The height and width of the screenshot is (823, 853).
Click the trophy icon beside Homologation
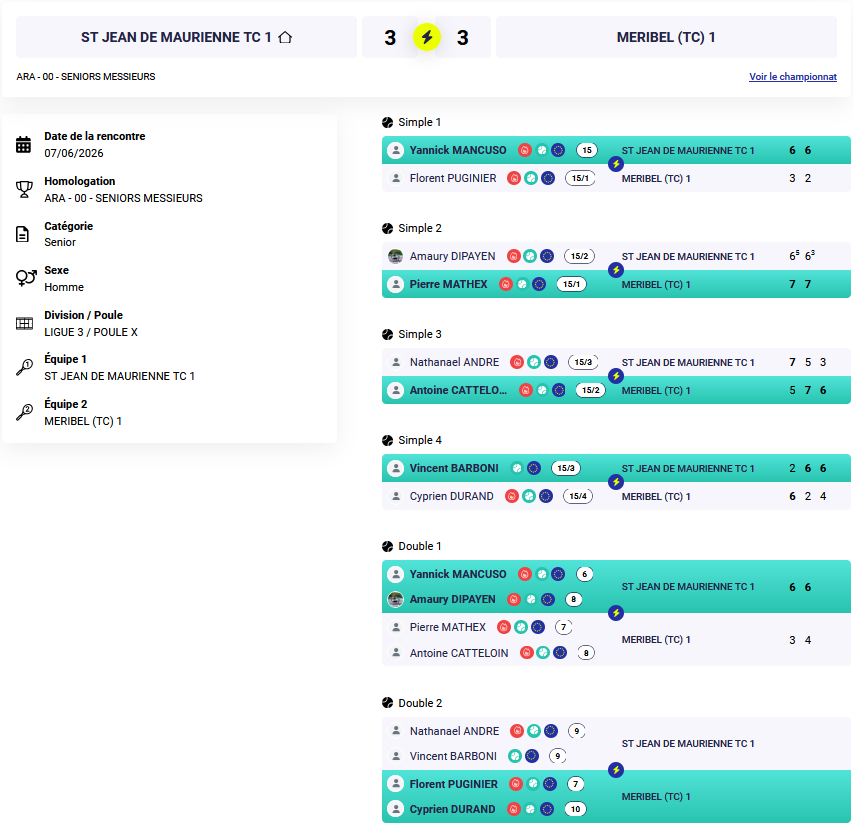[x=24, y=189]
